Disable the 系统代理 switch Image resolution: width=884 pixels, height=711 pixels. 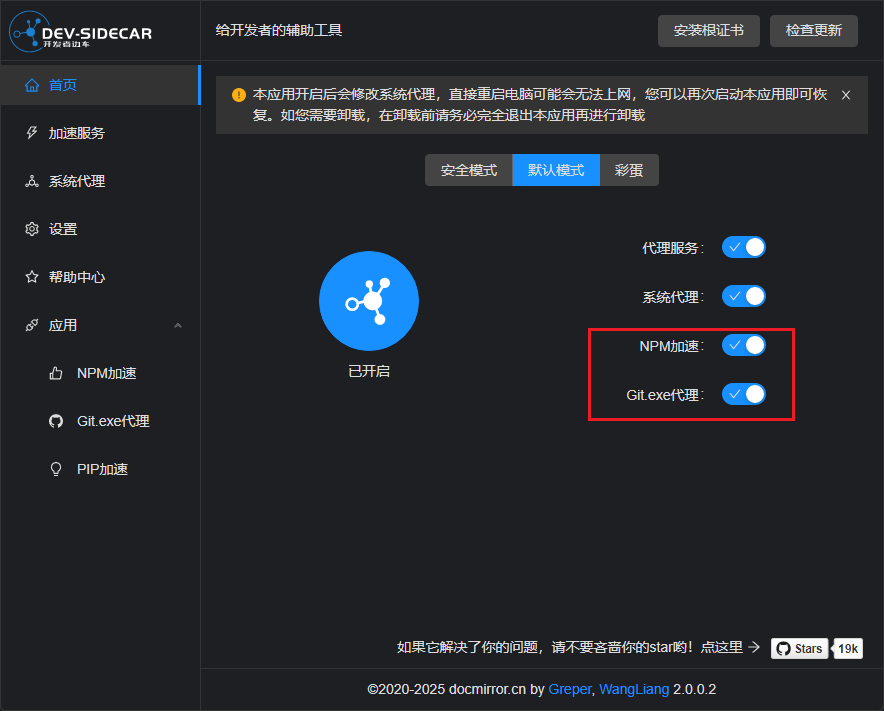pyautogui.click(x=743, y=296)
